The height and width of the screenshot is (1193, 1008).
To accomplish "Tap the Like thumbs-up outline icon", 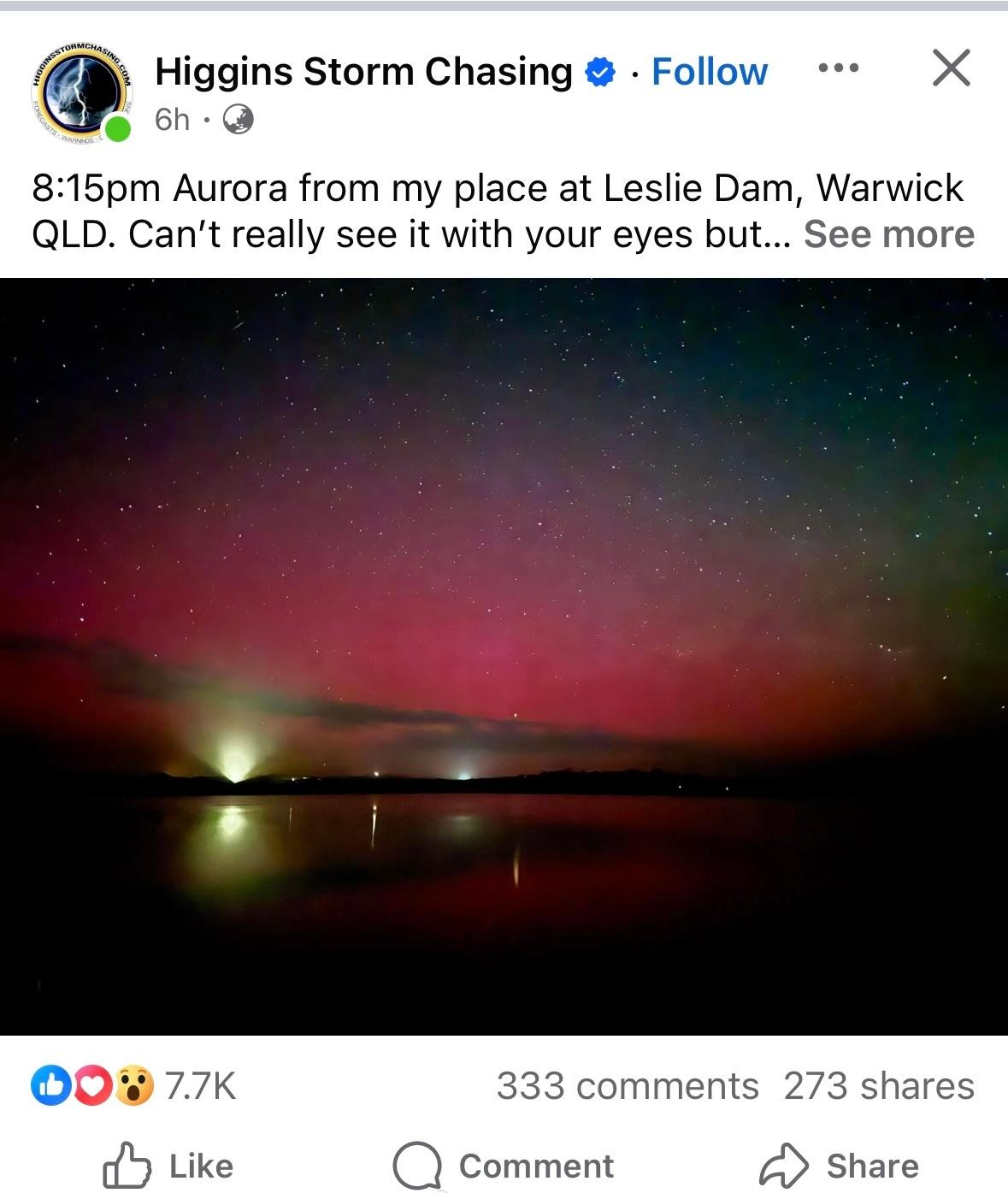I will 127,1166.
